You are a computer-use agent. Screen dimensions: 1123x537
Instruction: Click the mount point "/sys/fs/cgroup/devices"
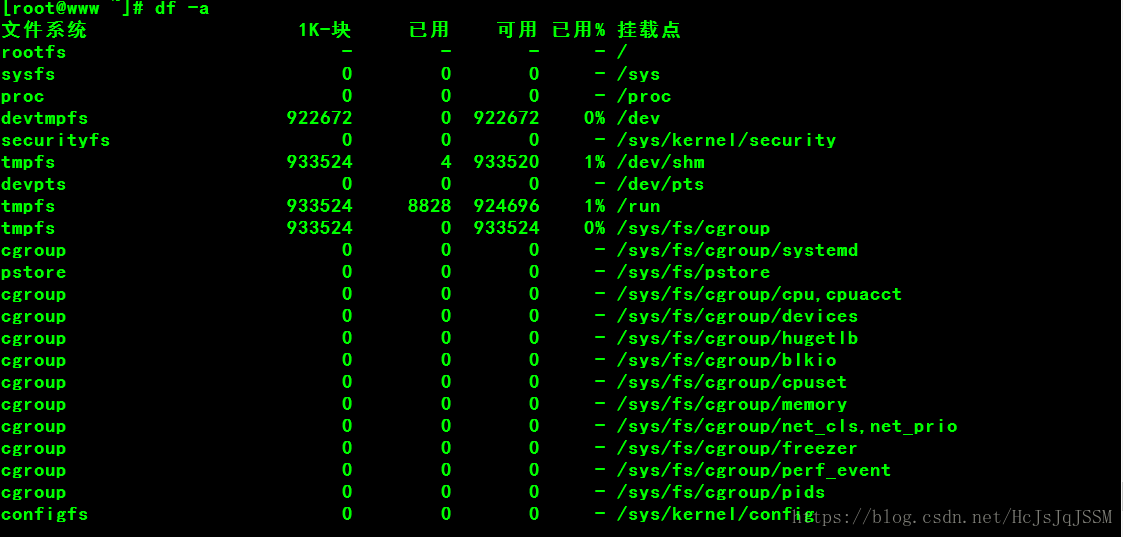coord(737,316)
